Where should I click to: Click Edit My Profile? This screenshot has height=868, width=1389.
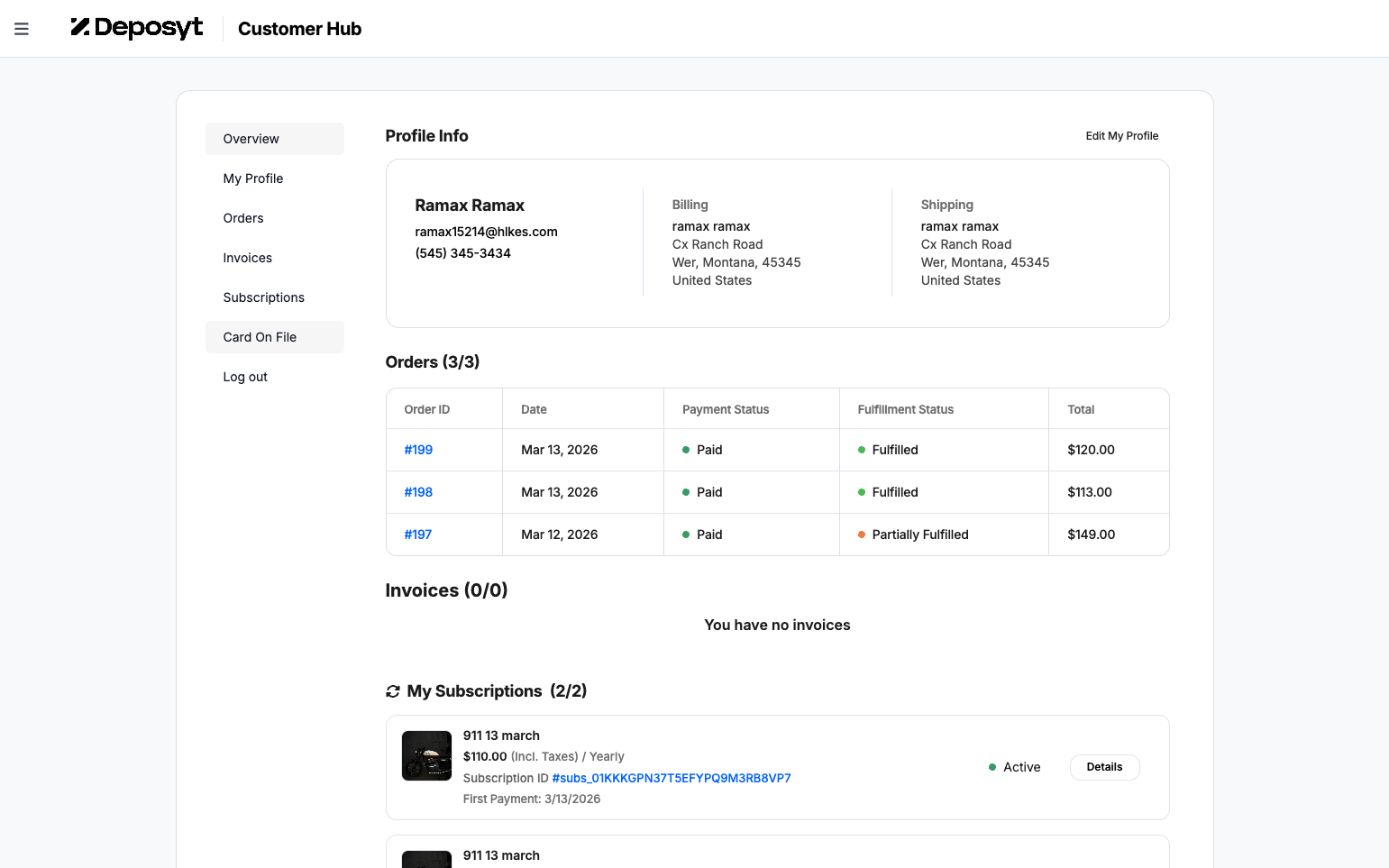coord(1122,136)
